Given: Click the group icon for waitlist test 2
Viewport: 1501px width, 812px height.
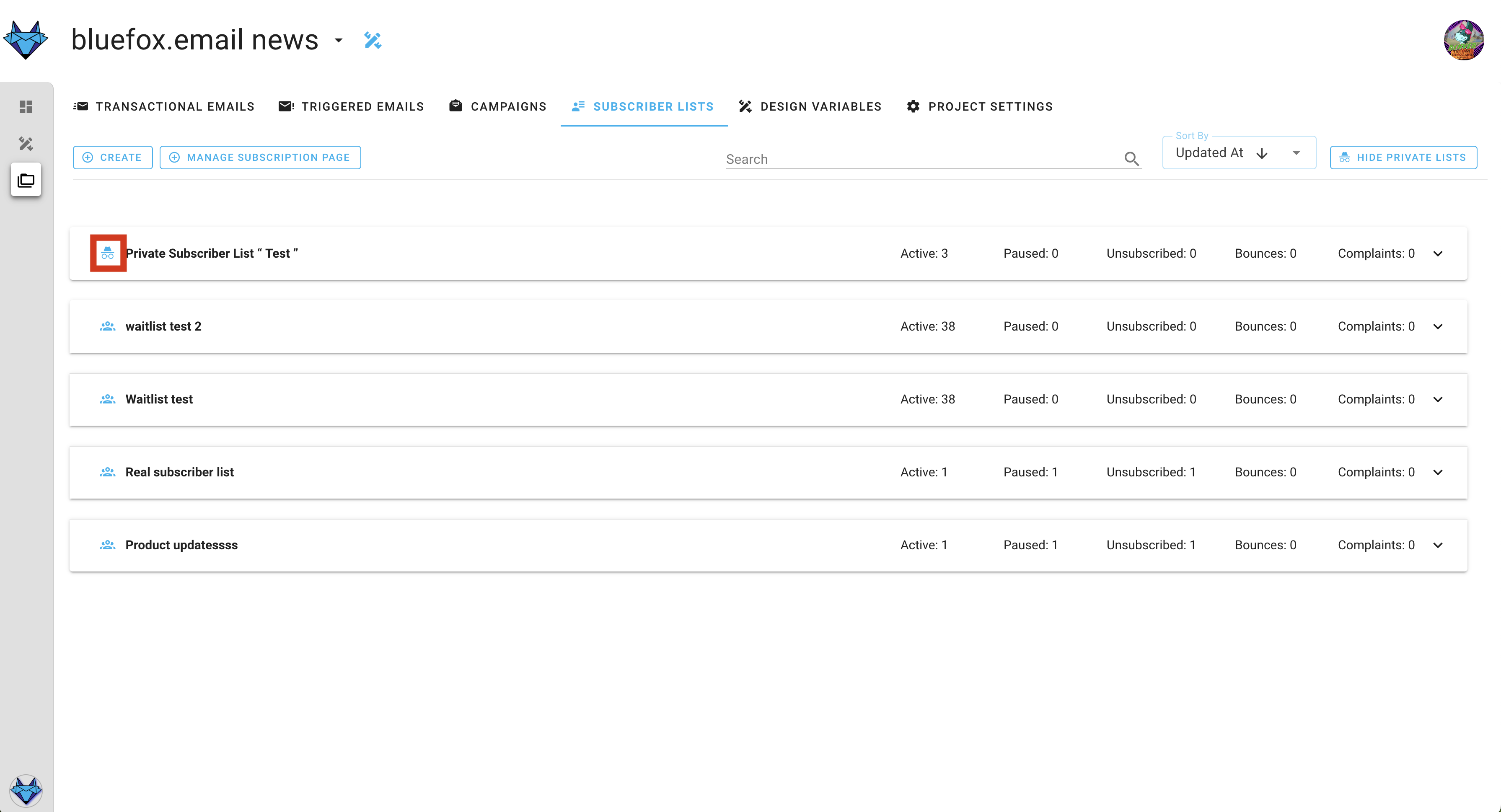Looking at the screenshot, I should click(108, 326).
